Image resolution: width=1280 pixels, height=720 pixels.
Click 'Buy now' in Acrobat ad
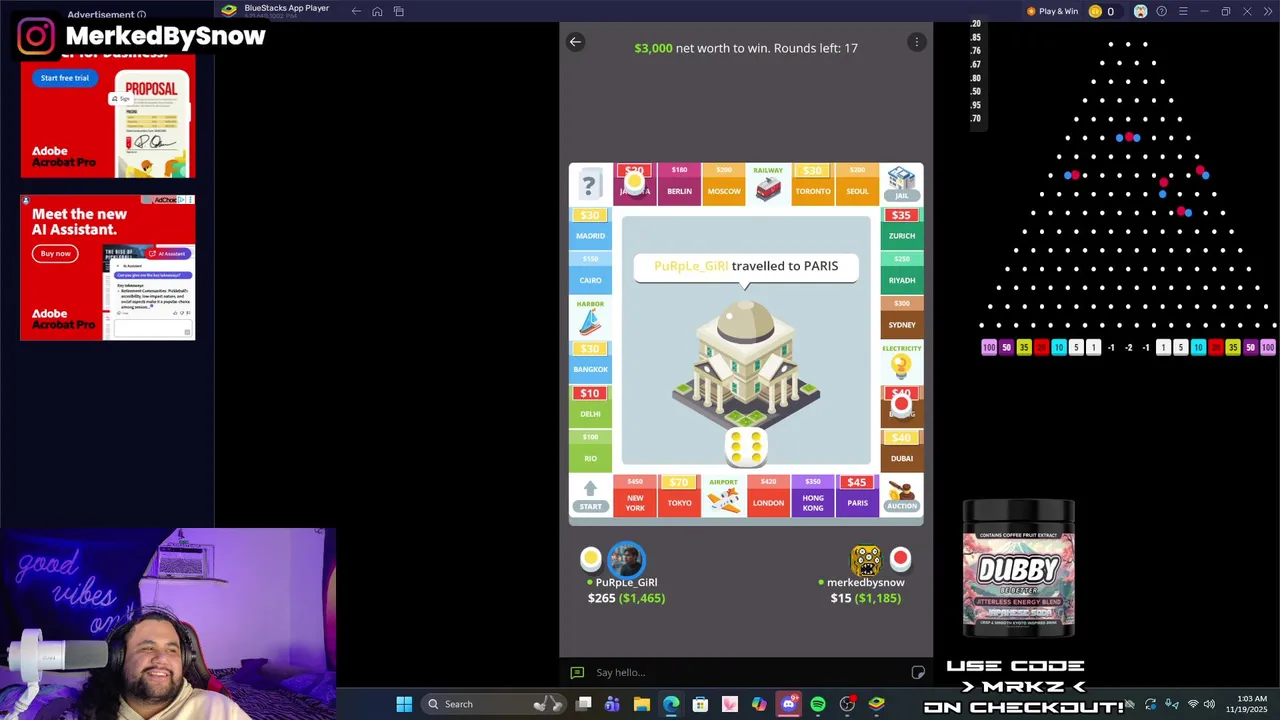(56, 253)
